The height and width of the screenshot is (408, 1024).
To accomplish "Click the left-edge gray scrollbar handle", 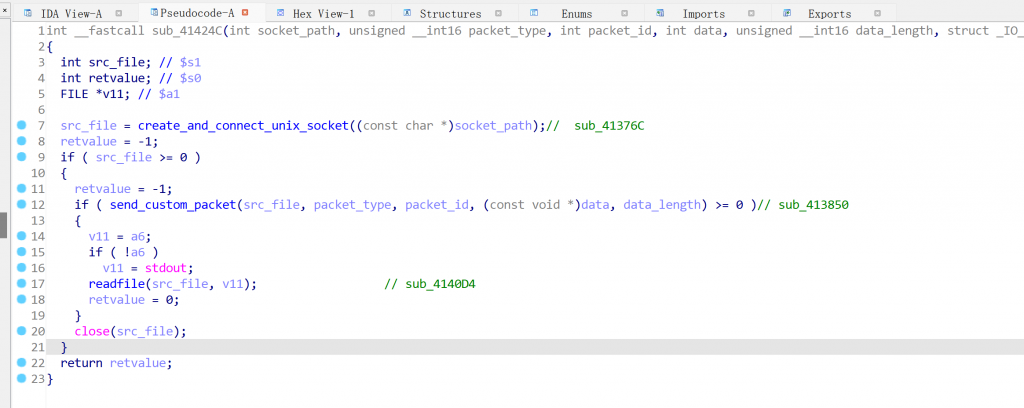I will [3, 225].
